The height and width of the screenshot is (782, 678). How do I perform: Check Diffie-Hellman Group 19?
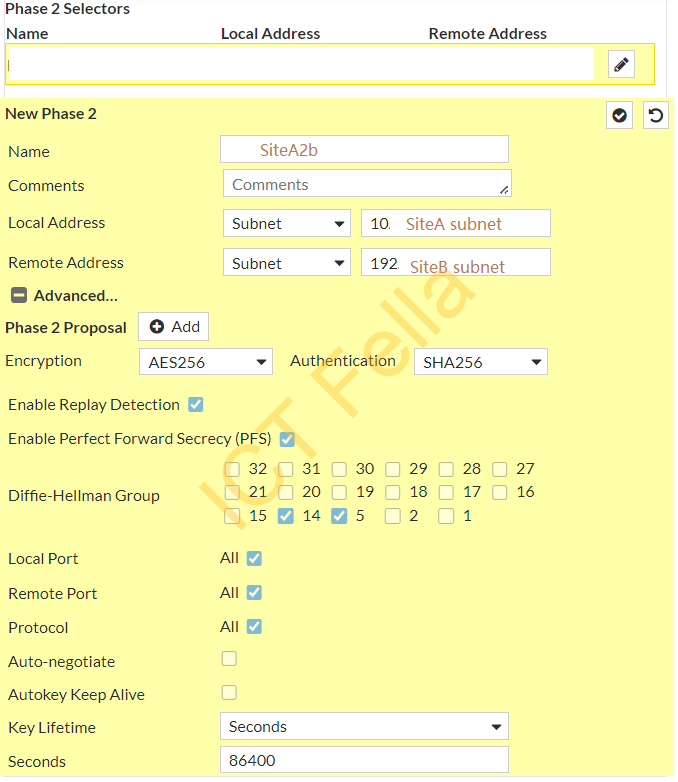339,492
